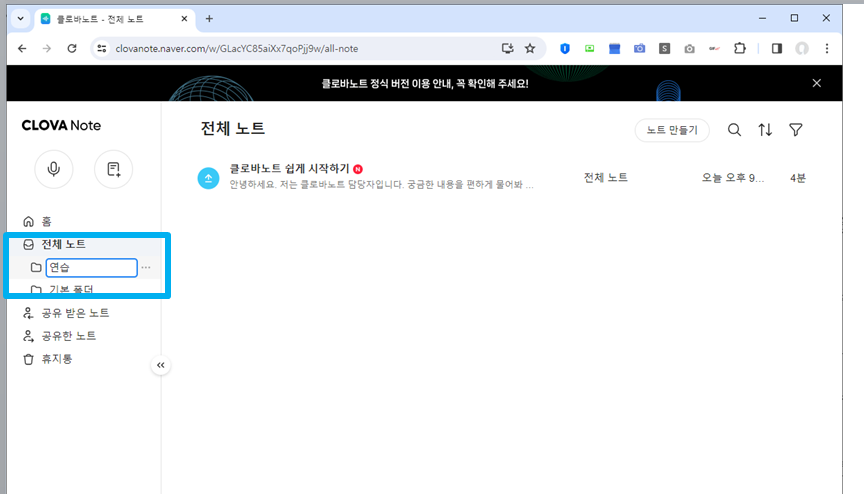Viewport: 864px width, 494px height.
Task: Click the address bar URL
Action: pos(237,48)
